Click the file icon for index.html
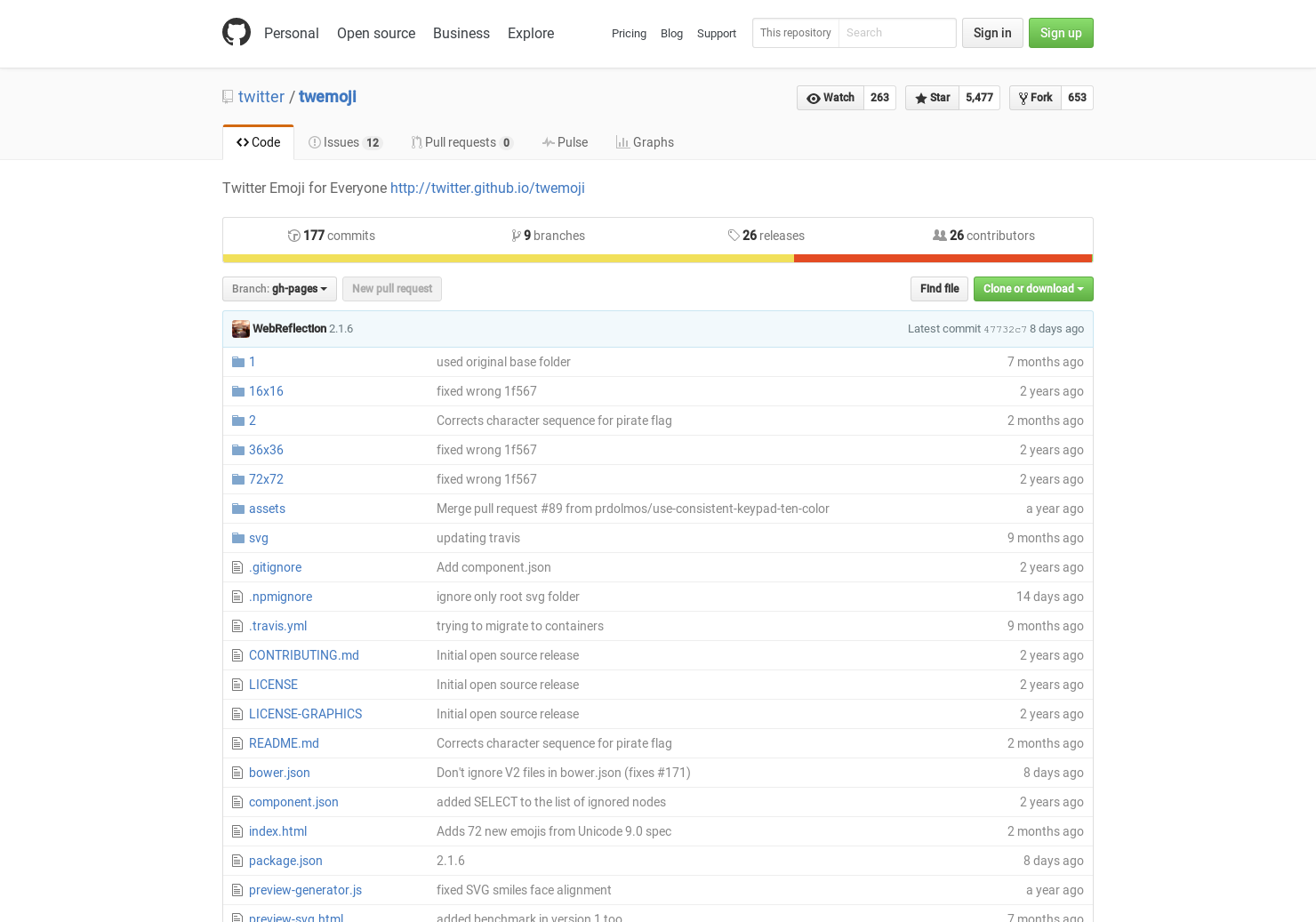The width and height of the screenshot is (1316, 922). pyautogui.click(x=237, y=831)
